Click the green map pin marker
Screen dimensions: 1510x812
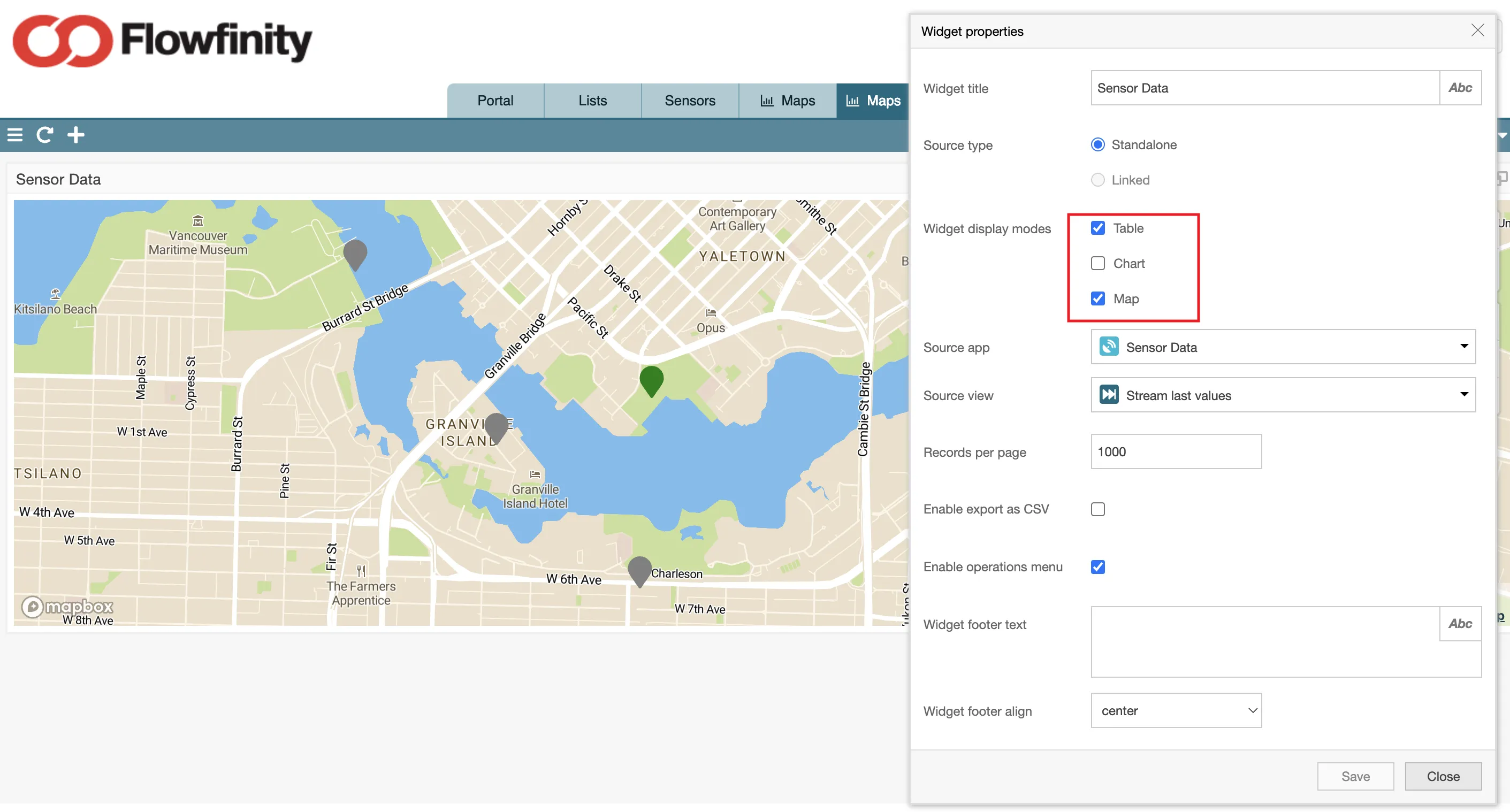651,380
